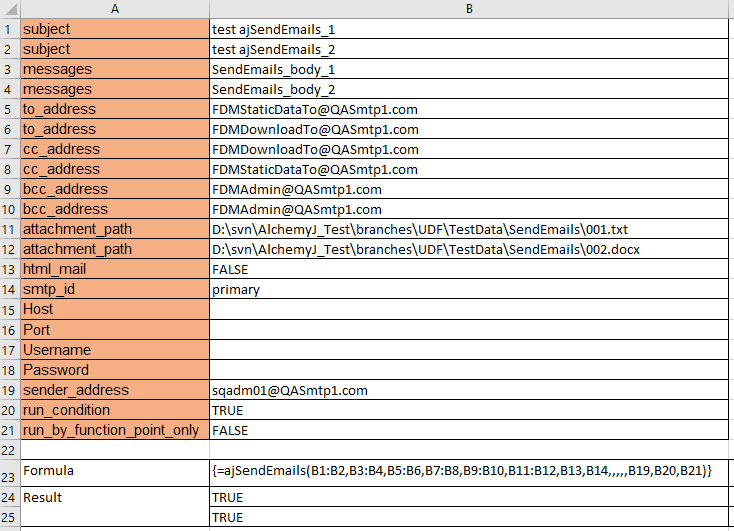Select the Port label cell
This screenshot has height=531, width=734.
point(114,330)
